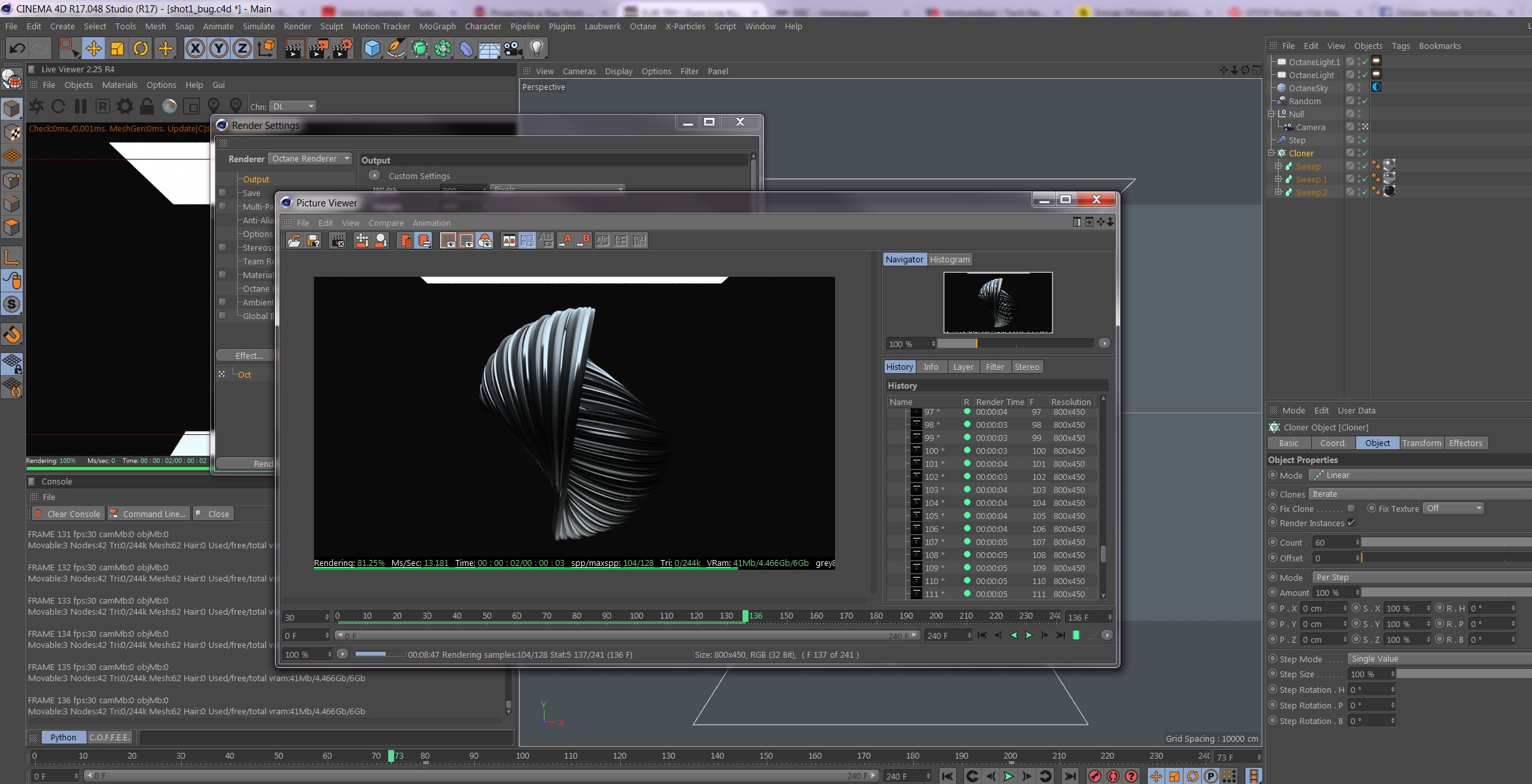Click the Rotate tool icon
This screenshot has width=1532, height=784.
[x=141, y=48]
